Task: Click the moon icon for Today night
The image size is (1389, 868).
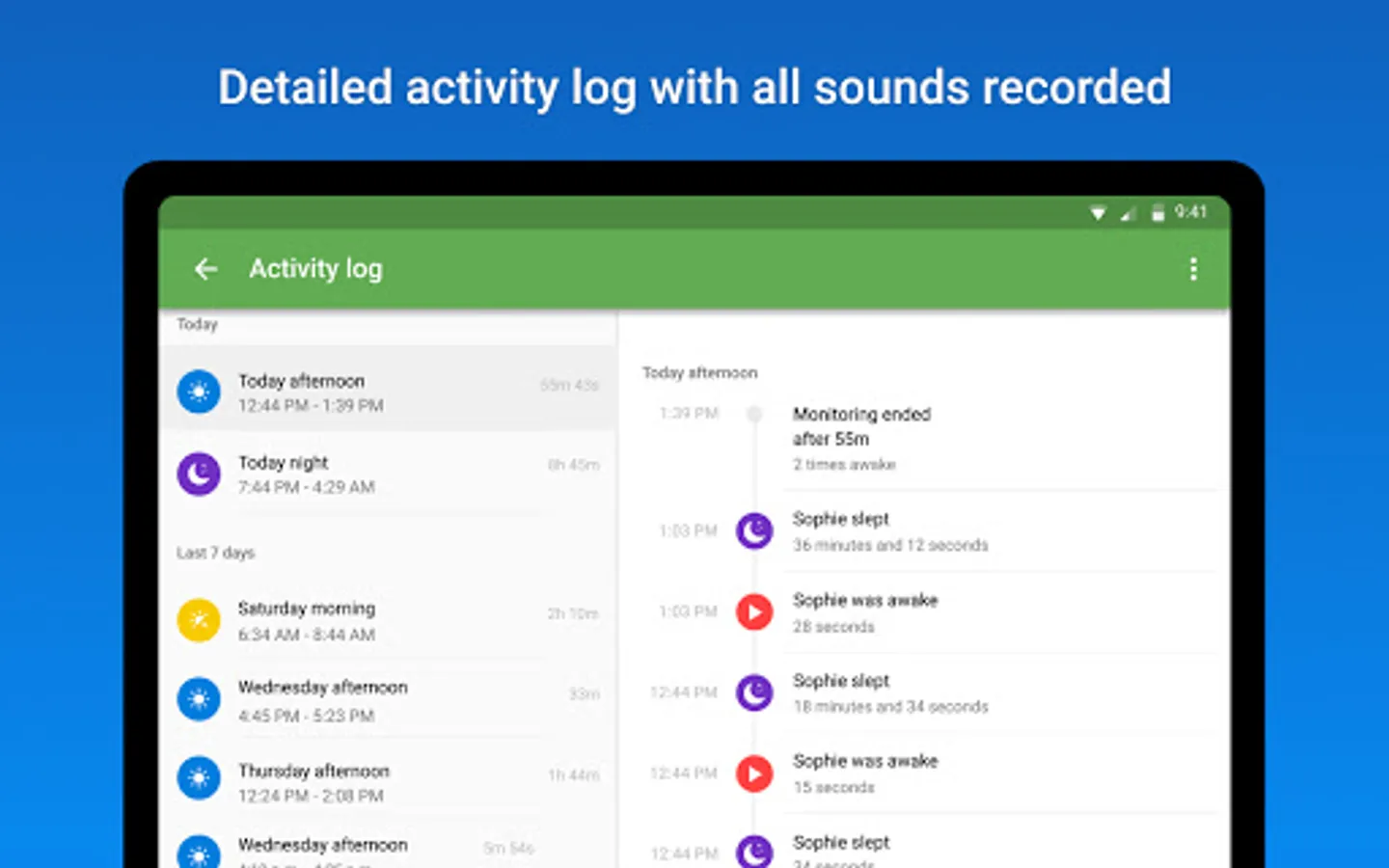Action: tap(199, 474)
